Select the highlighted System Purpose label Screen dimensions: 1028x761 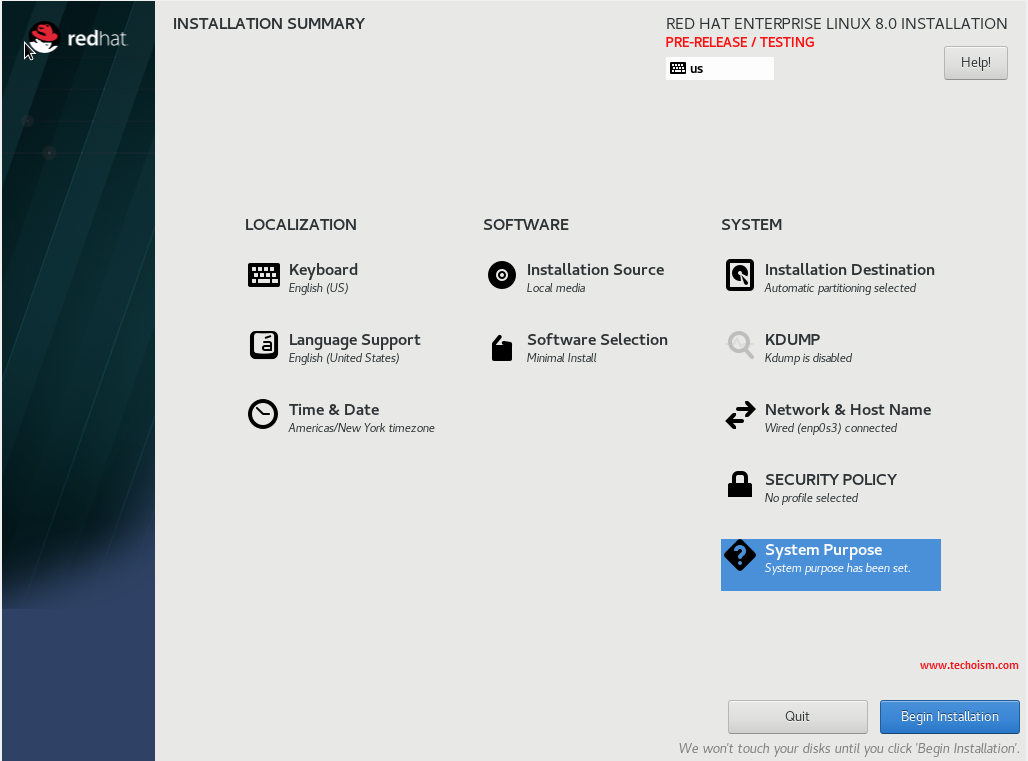click(x=823, y=550)
